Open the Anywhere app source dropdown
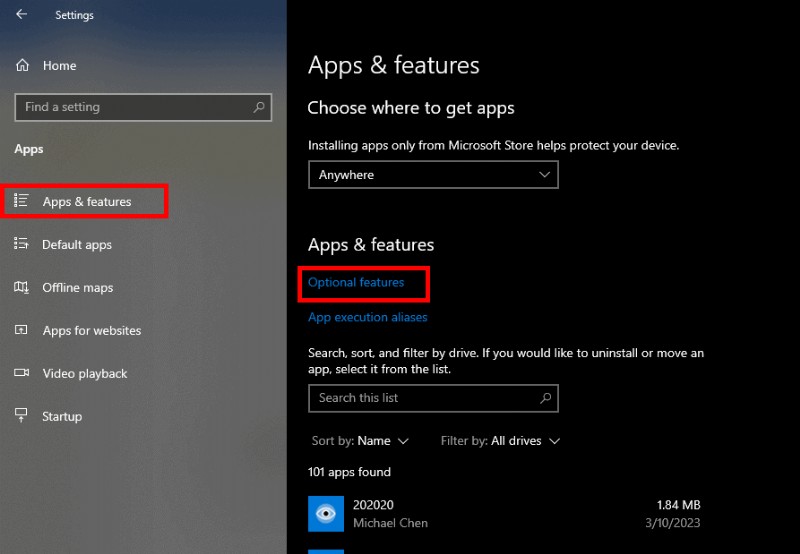 click(x=433, y=175)
